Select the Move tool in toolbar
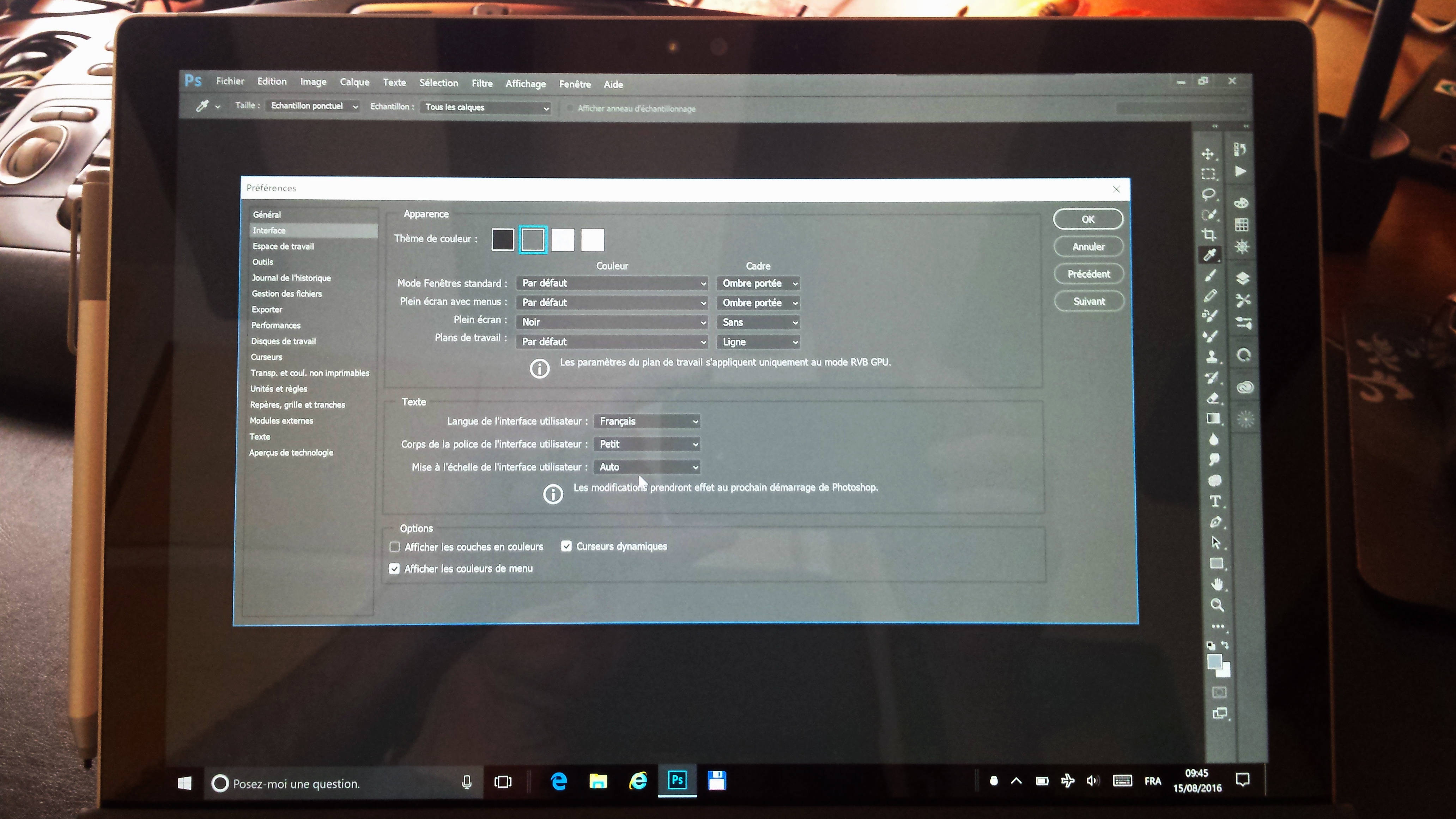 tap(1208, 154)
